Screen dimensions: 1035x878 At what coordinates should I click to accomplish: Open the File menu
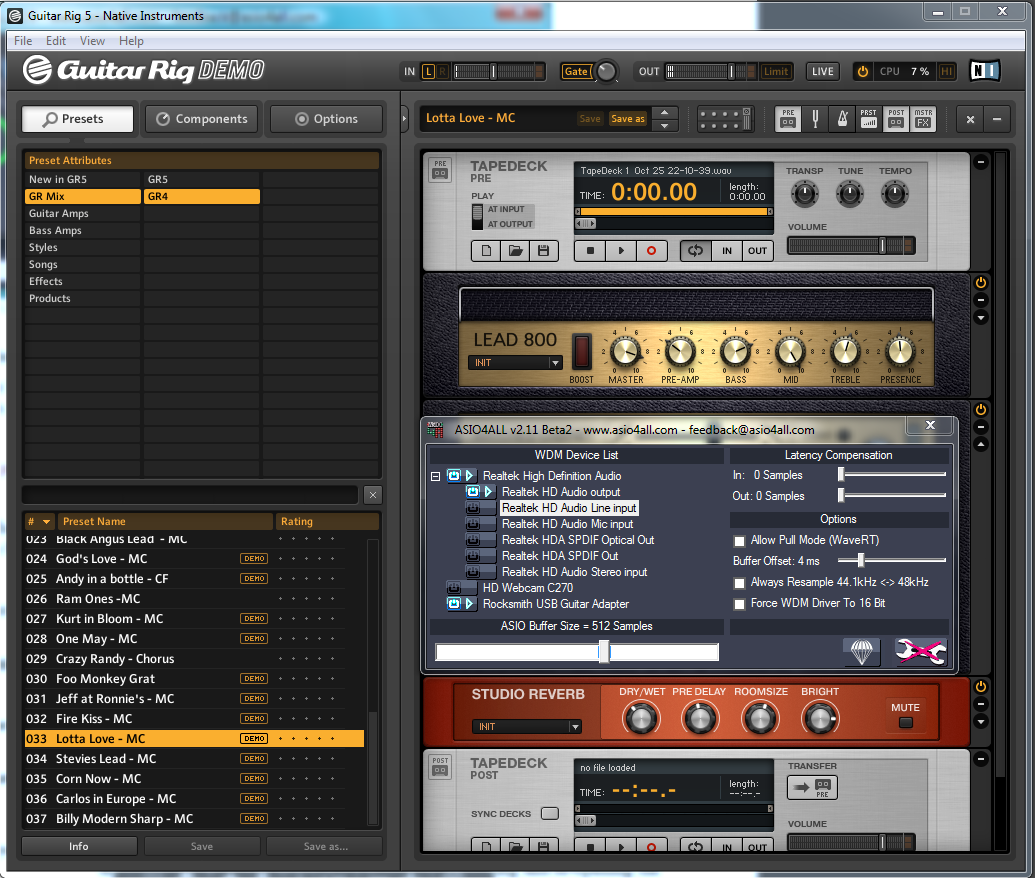[x=23, y=41]
